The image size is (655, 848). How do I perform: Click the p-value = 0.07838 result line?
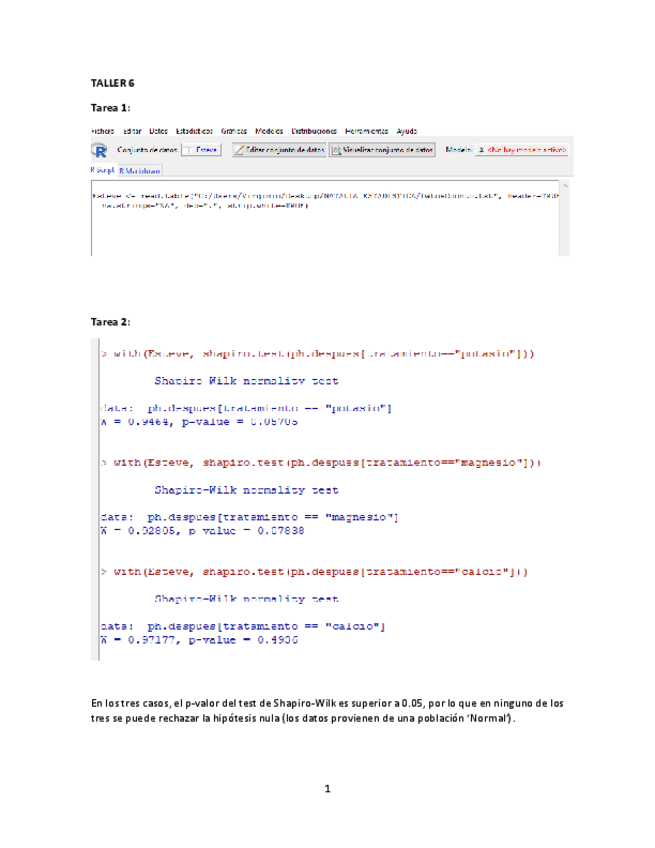[202, 531]
